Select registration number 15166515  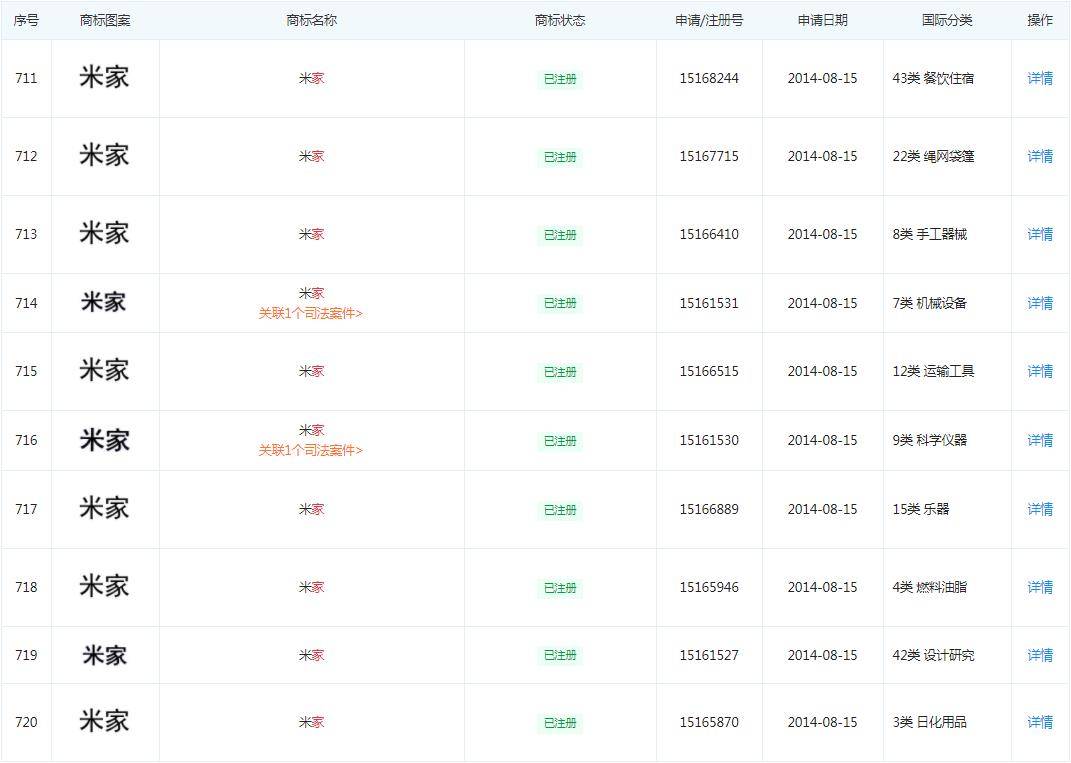709,372
